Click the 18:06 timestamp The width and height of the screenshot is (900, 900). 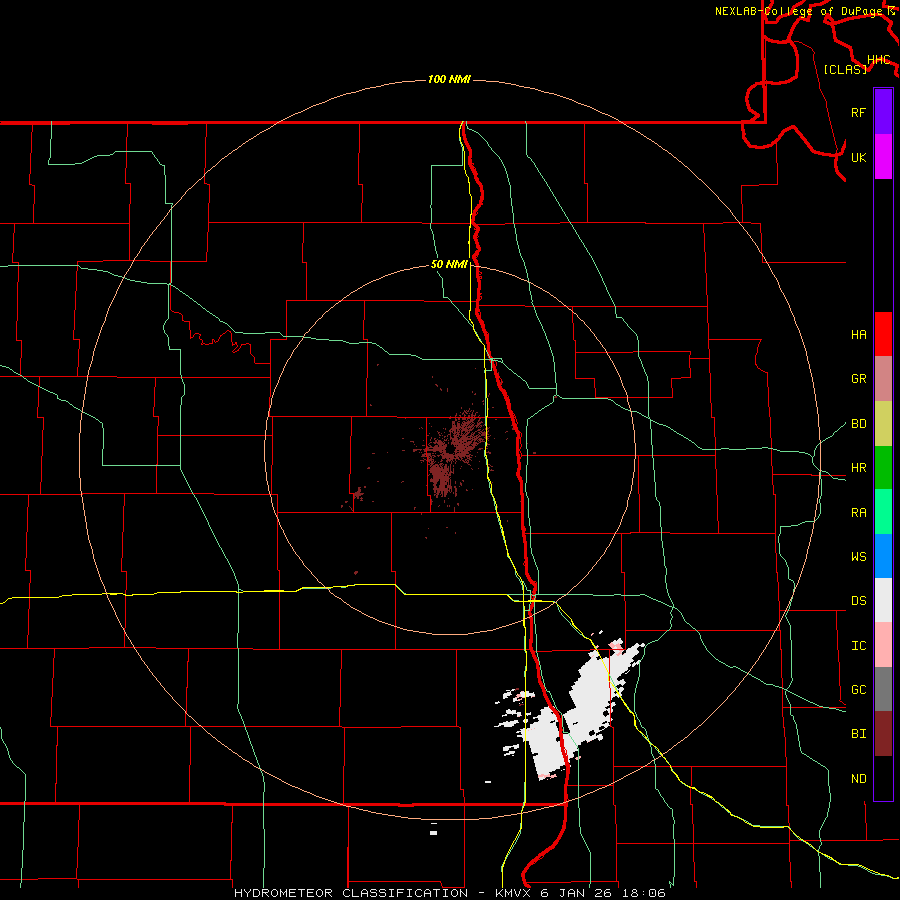pos(642,893)
